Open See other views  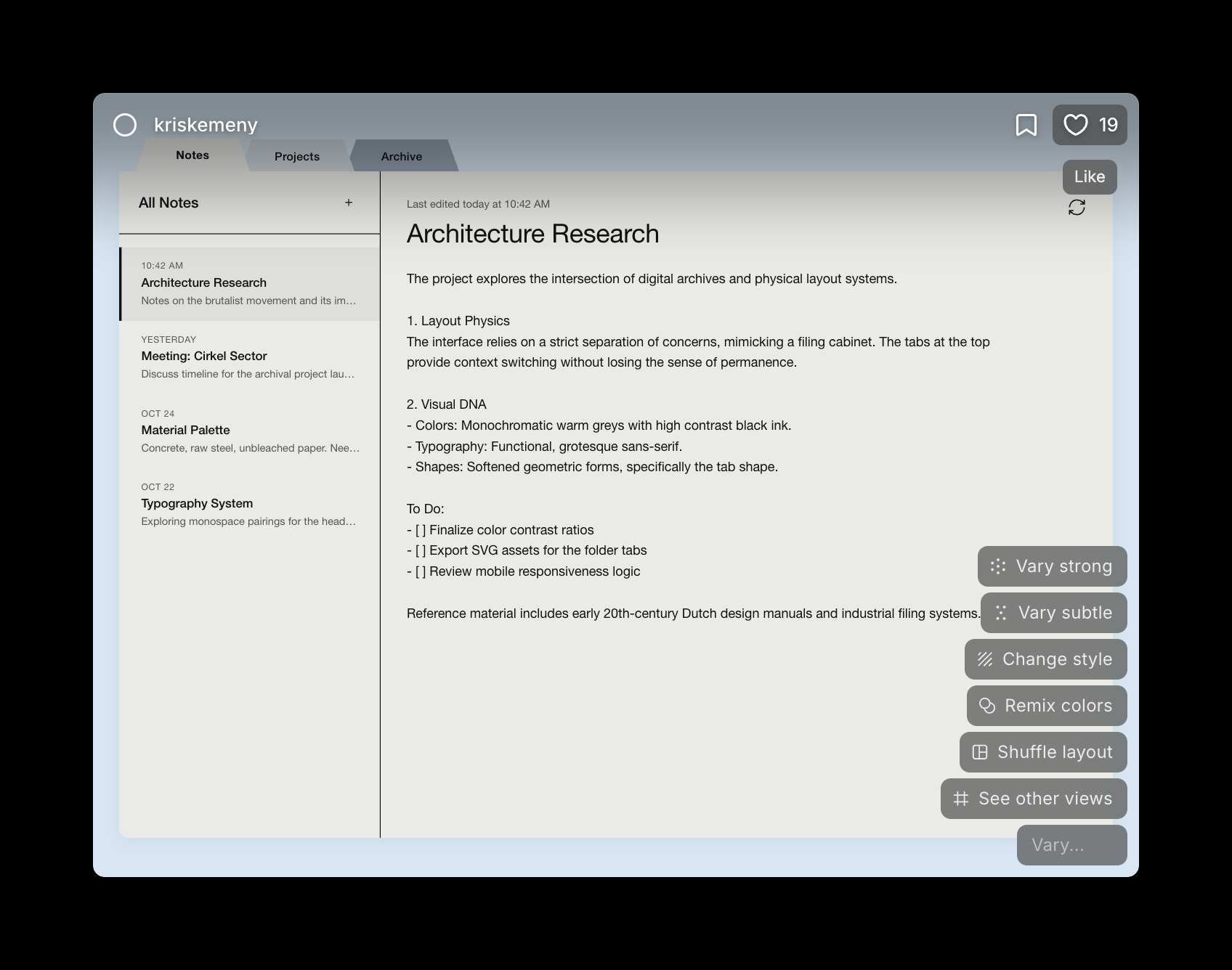tap(1034, 799)
